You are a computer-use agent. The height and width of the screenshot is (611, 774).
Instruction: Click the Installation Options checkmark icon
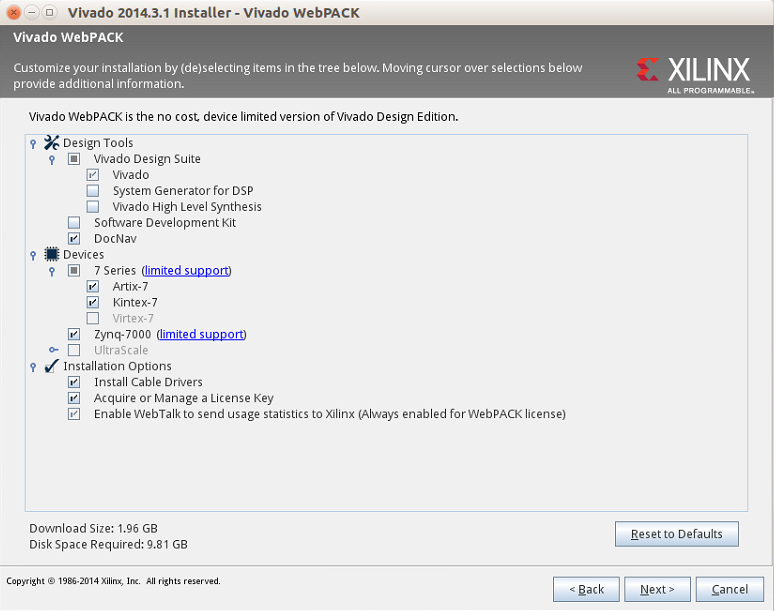tap(51, 366)
